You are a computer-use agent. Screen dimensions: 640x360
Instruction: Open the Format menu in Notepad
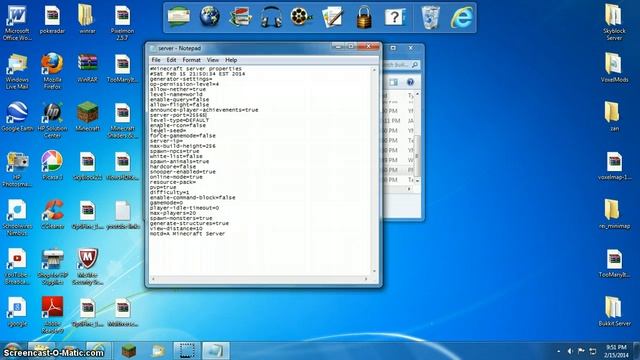click(x=191, y=60)
